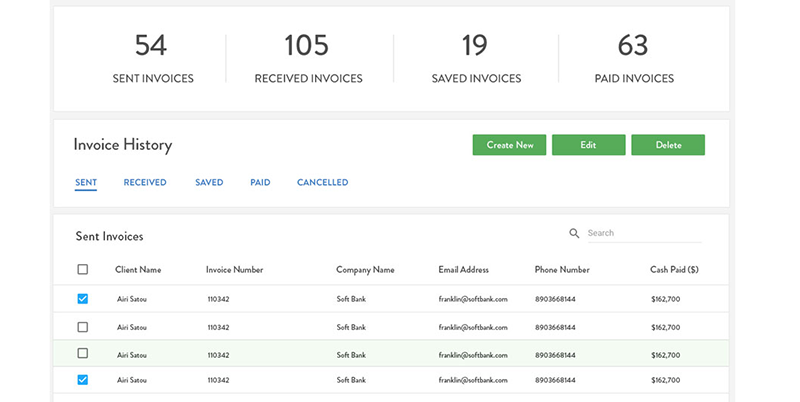Click the email address in the highlighted row
Viewport: 800px width, 402px height.
pos(473,354)
